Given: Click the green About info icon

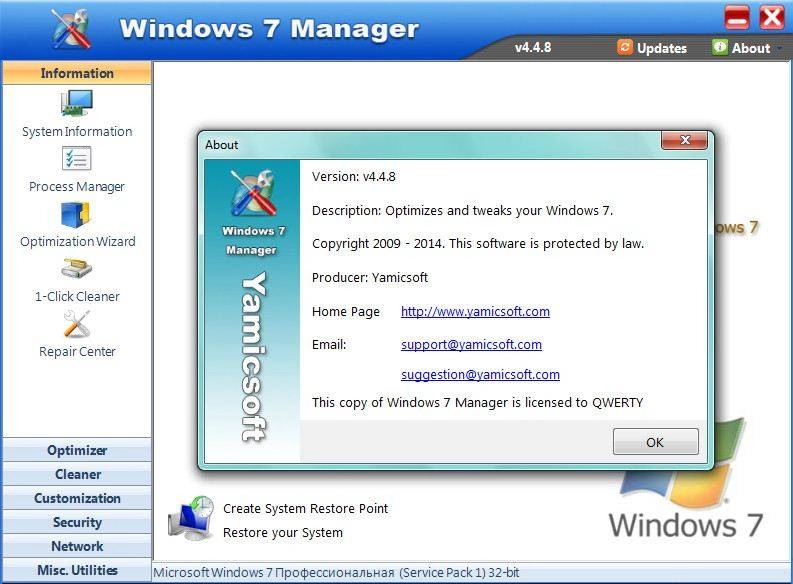Looking at the screenshot, I should (719, 47).
